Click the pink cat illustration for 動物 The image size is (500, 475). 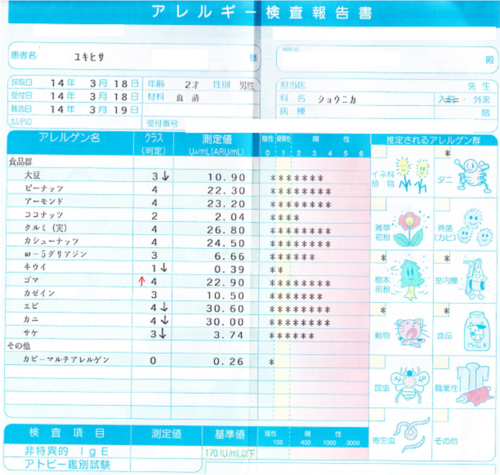point(410,333)
